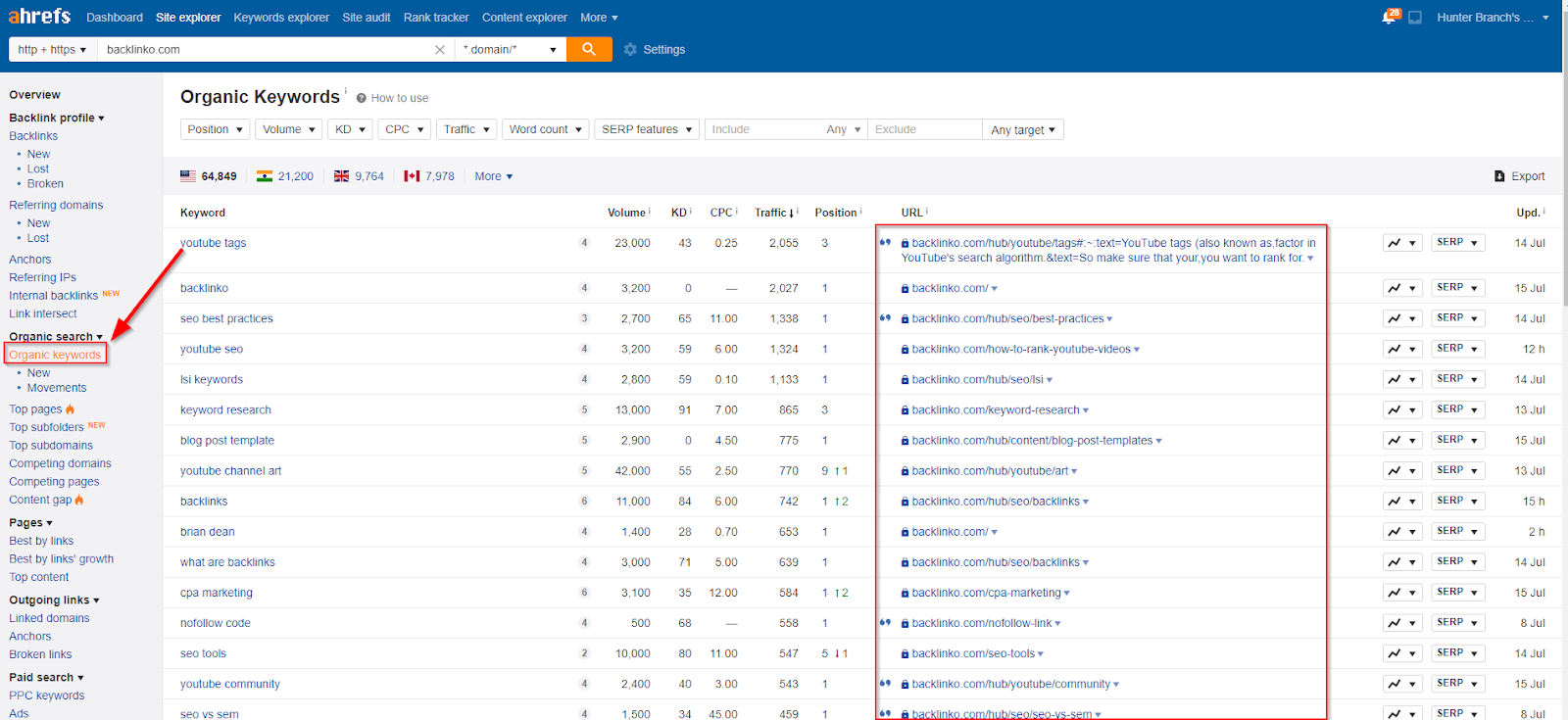Image resolution: width=1568 pixels, height=720 pixels.
Task: Open the Any target dropdown
Action: coord(1023,129)
